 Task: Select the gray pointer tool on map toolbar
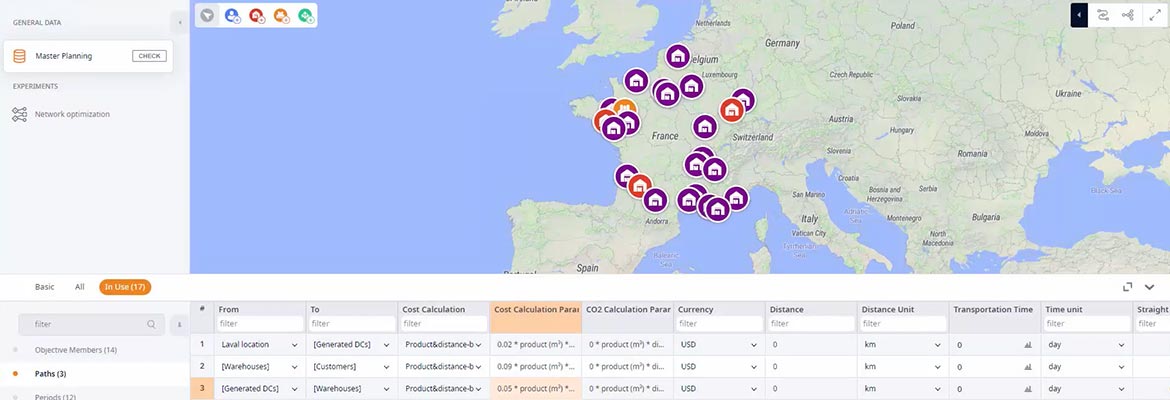point(207,15)
